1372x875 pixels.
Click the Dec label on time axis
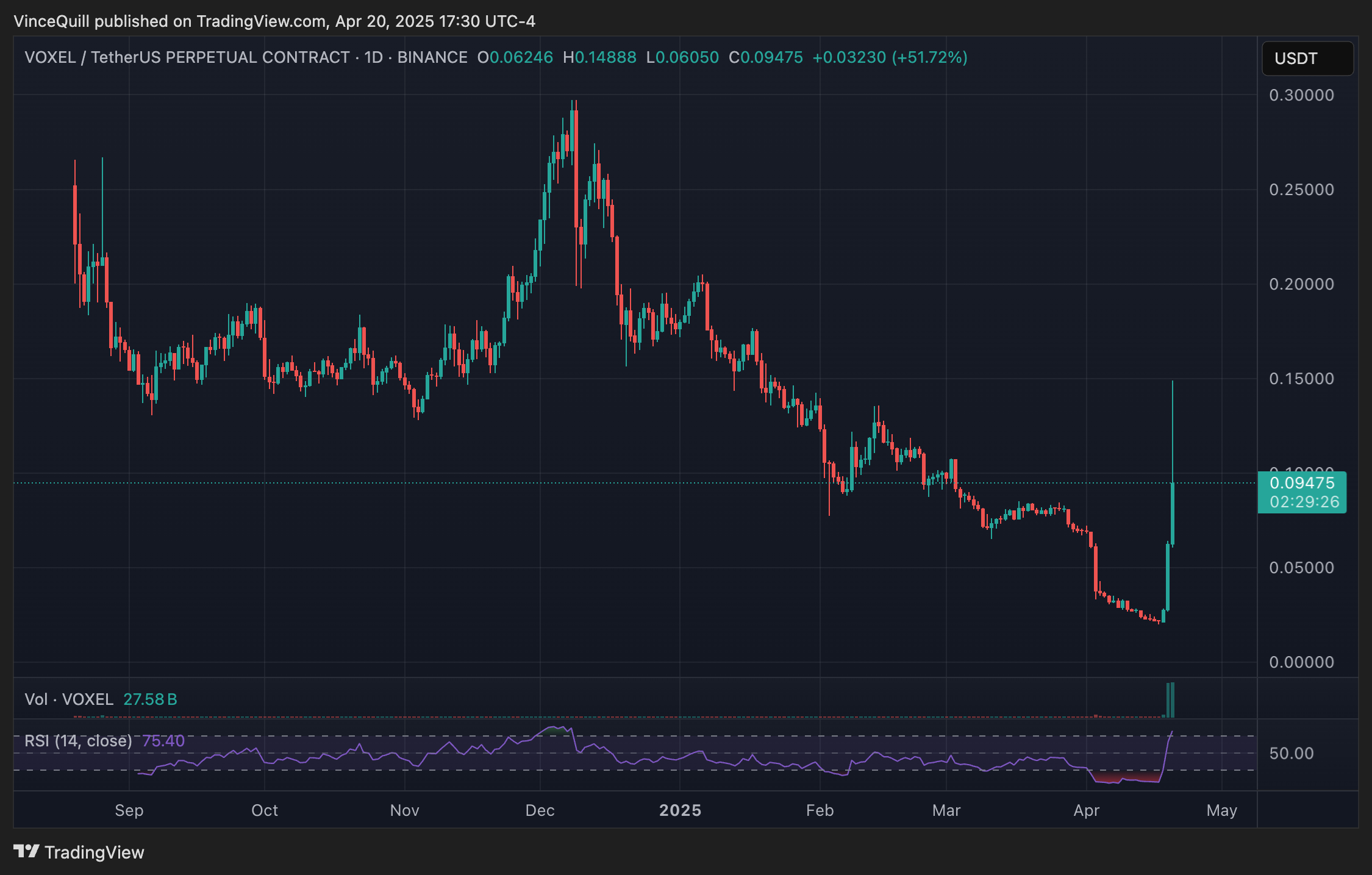[540, 810]
